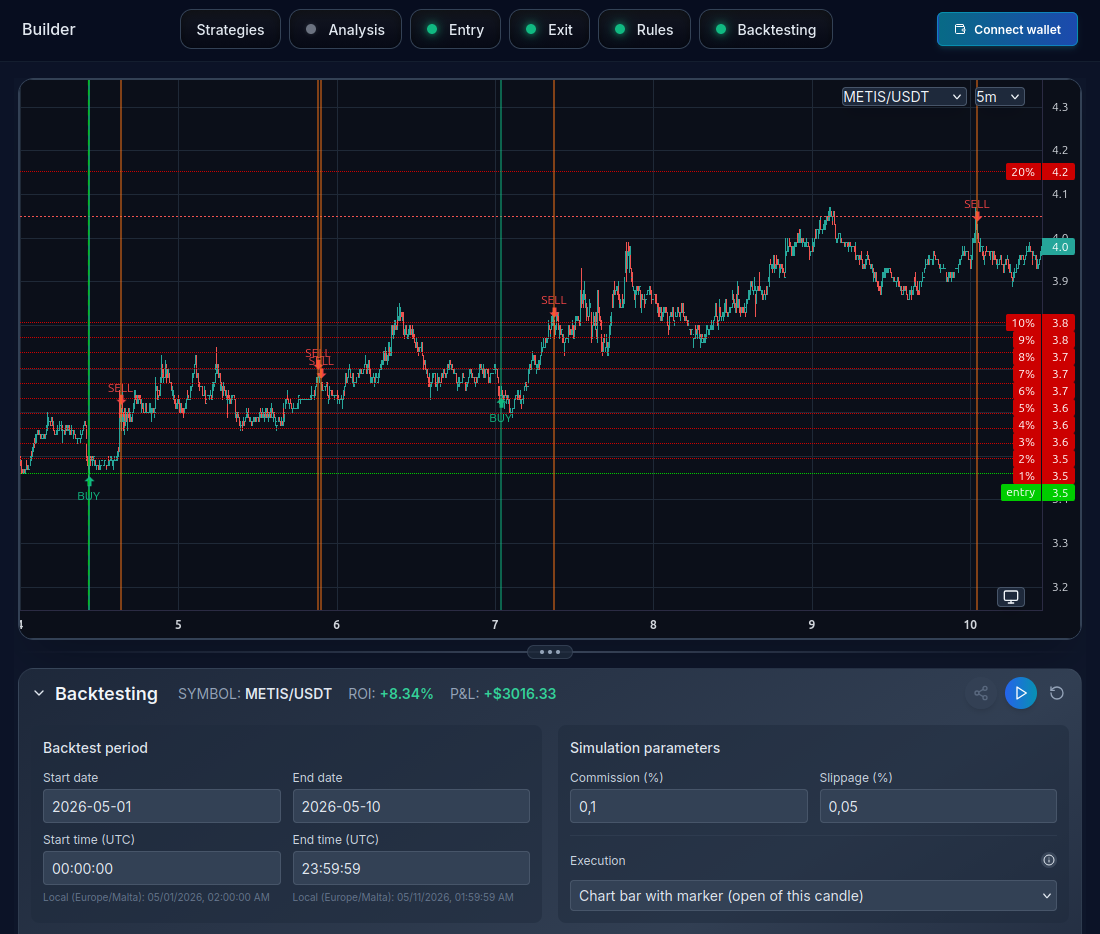Click the monitor icon on the chart
Screen dimensions: 1100x934
coord(1011,596)
